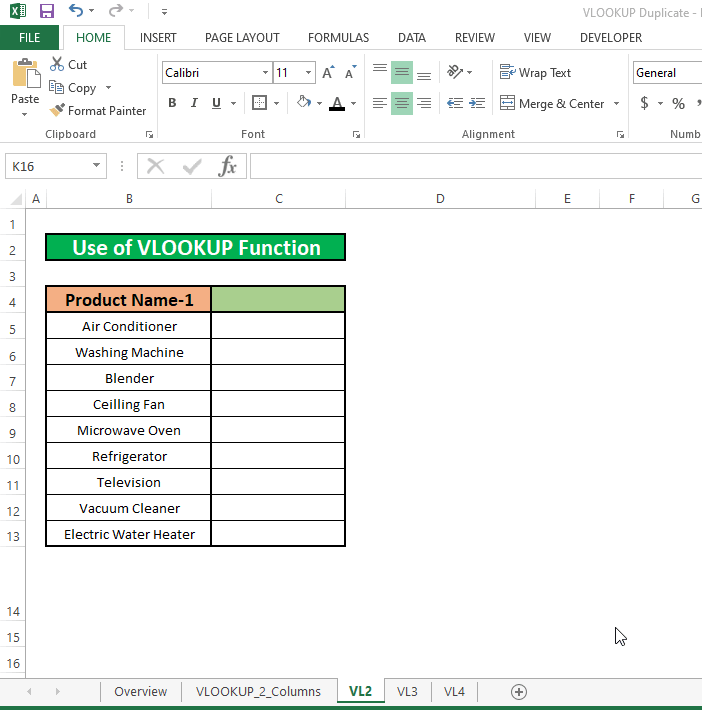Apply fill color with paint bucket icon
This screenshot has width=702, height=710.
(x=303, y=102)
